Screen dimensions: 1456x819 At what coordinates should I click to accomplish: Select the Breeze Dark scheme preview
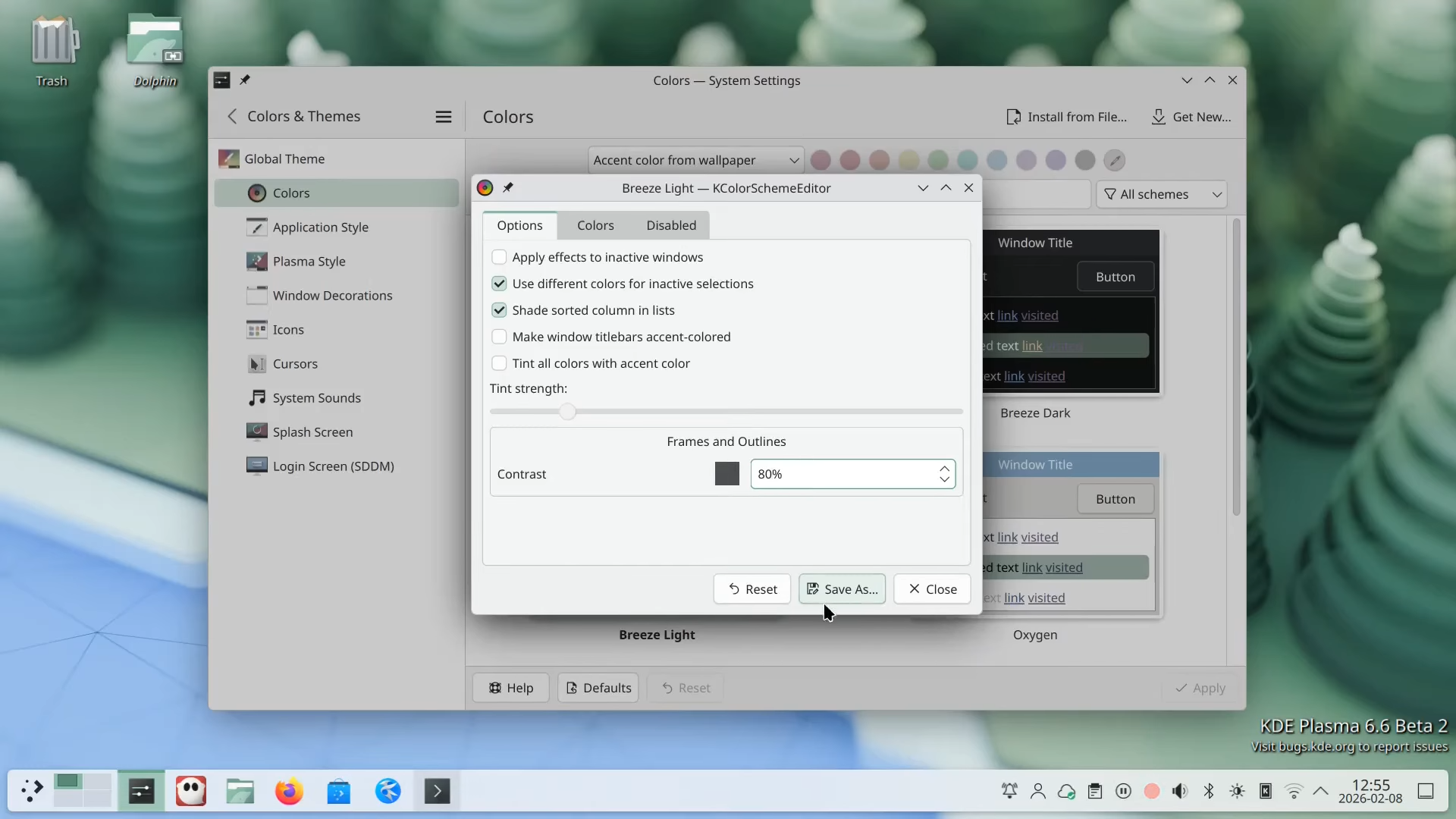(x=1070, y=312)
